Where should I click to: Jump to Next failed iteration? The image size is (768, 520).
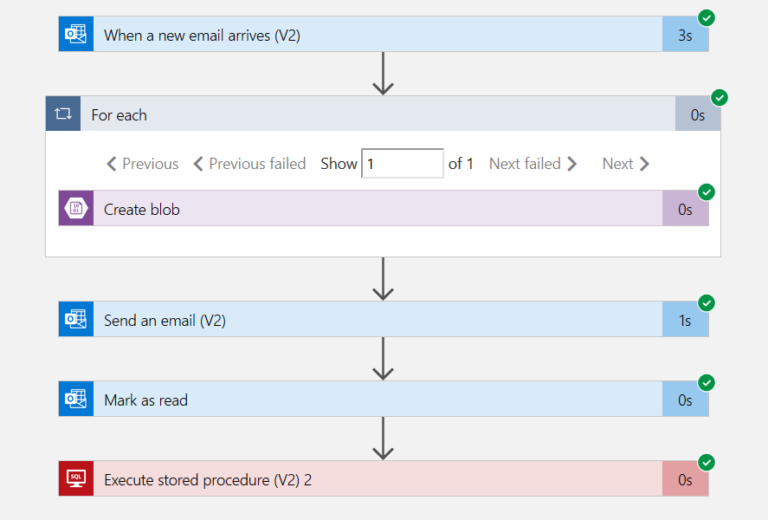(x=533, y=163)
